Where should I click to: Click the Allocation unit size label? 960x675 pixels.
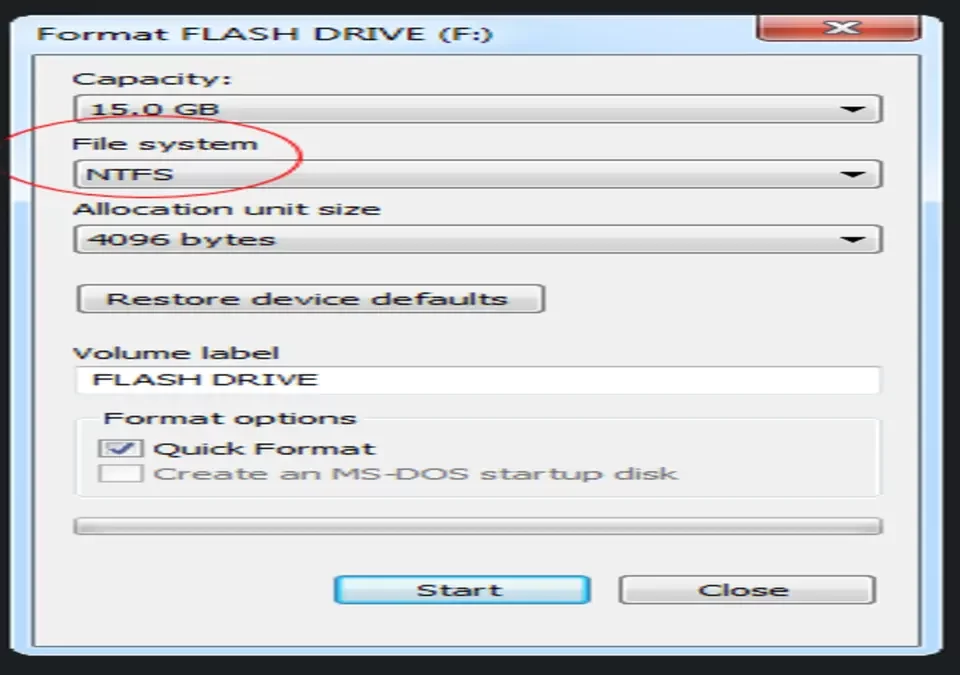(227, 209)
